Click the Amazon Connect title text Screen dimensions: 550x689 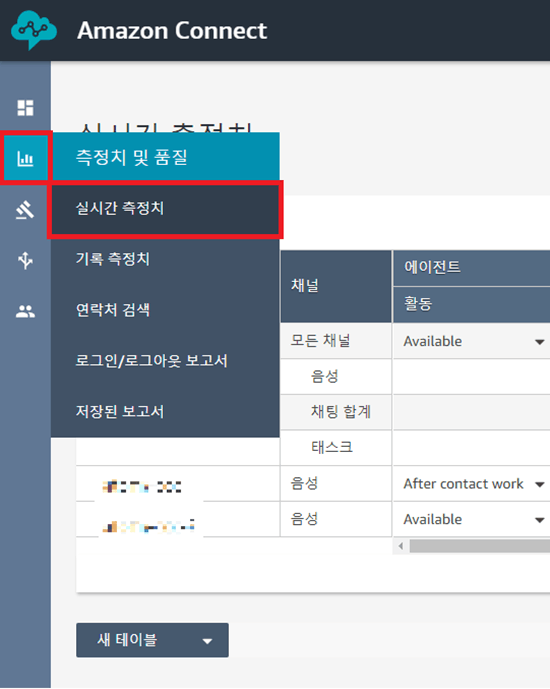(172, 31)
